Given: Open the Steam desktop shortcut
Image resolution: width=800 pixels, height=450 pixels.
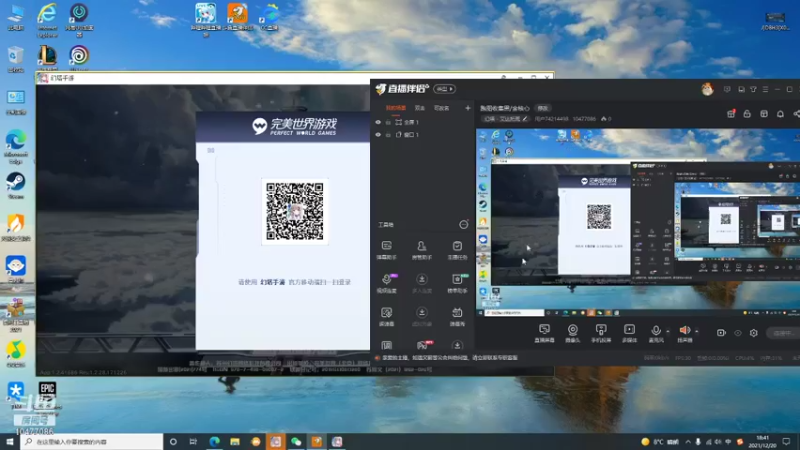Looking at the screenshot, I should click(x=16, y=185).
